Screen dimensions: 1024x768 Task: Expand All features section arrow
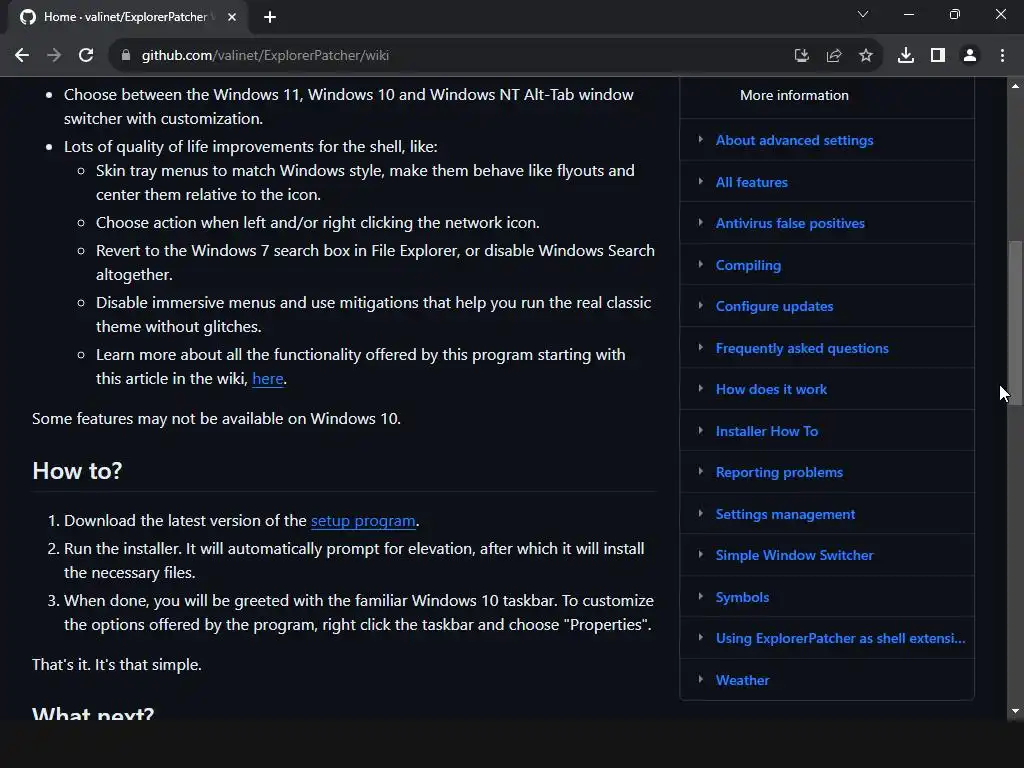[701, 181]
